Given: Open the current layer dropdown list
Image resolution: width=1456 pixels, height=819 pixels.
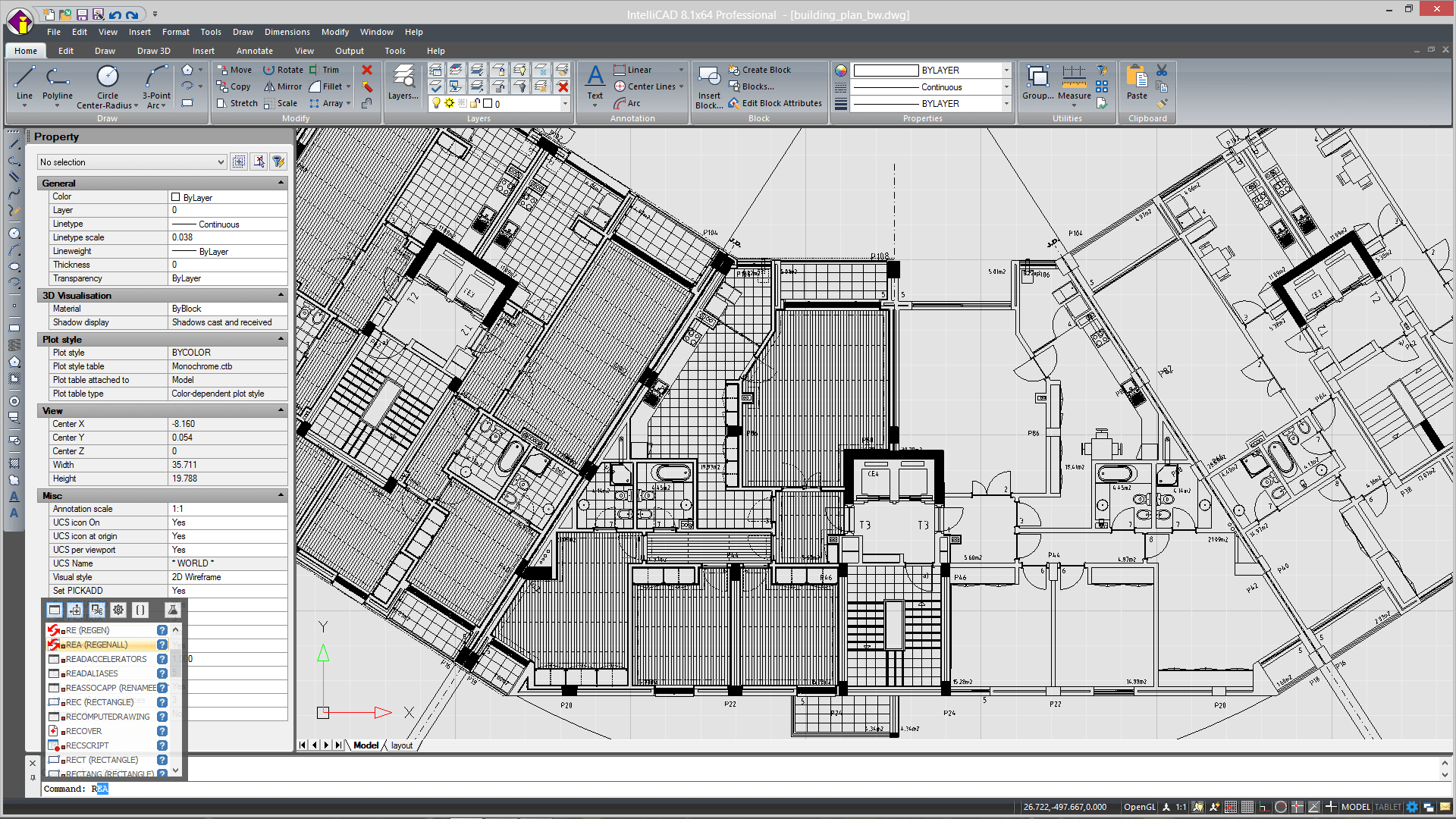Looking at the screenshot, I should coord(565,104).
